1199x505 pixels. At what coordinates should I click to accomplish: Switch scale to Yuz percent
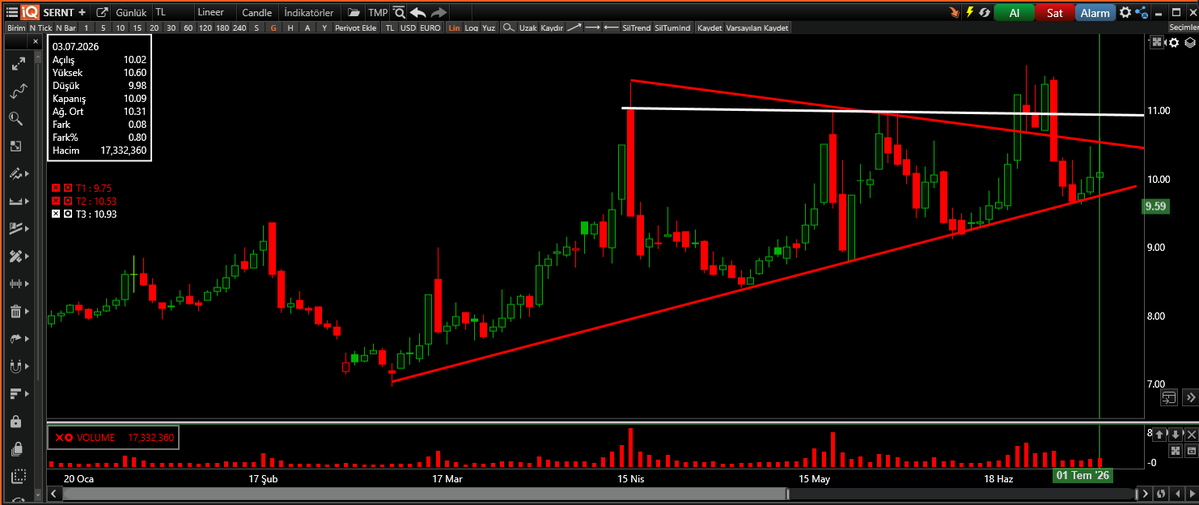489,28
